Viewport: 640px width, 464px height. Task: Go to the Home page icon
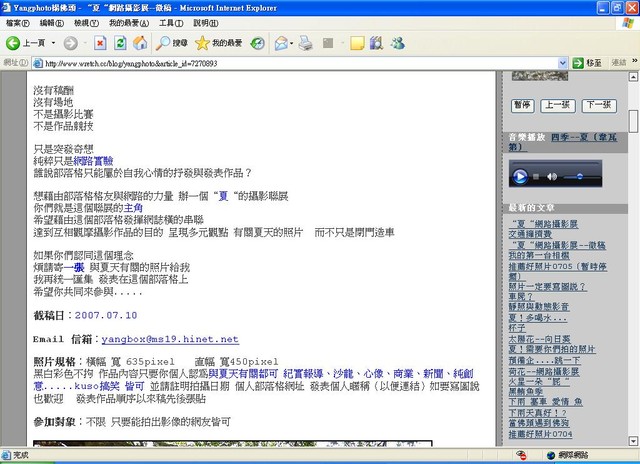pyautogui.click(x=140, y=43)
